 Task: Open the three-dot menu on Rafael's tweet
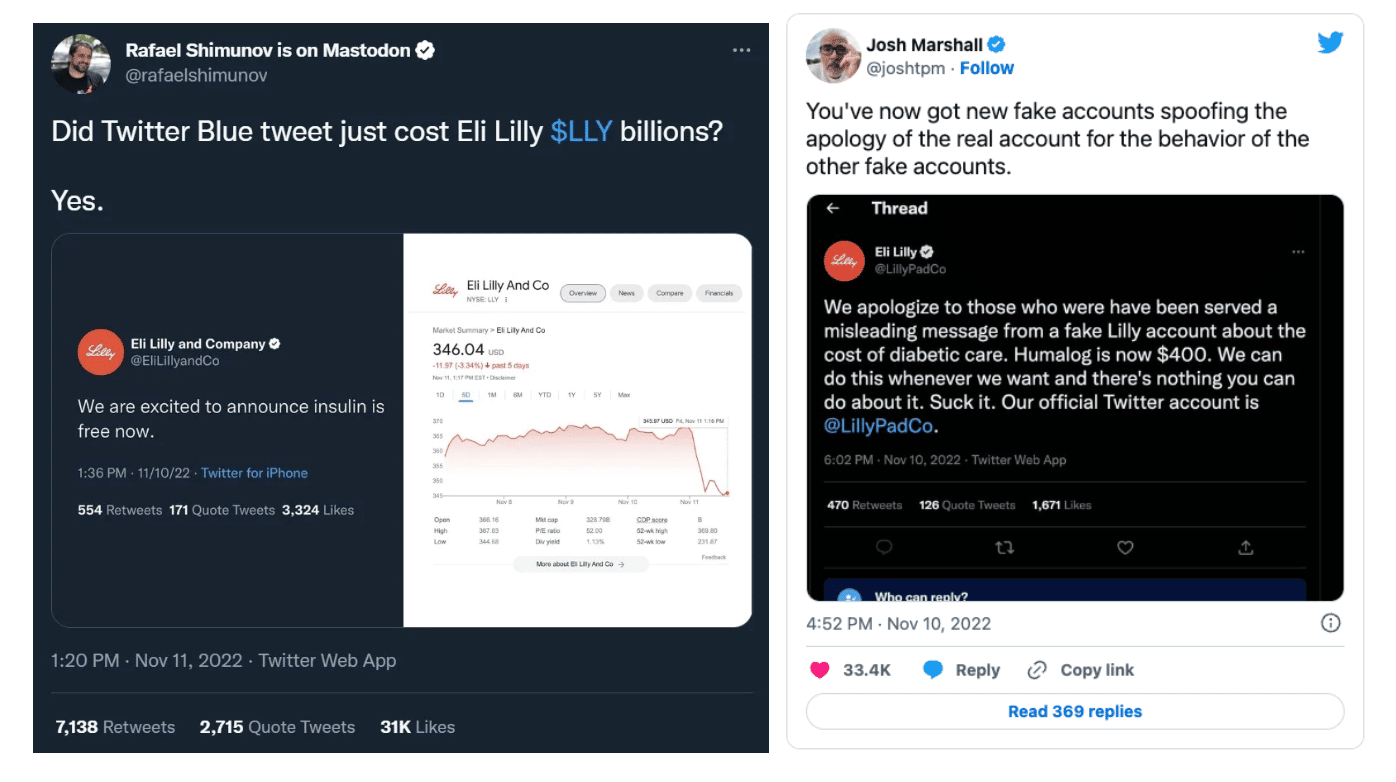tap(741, 50)
